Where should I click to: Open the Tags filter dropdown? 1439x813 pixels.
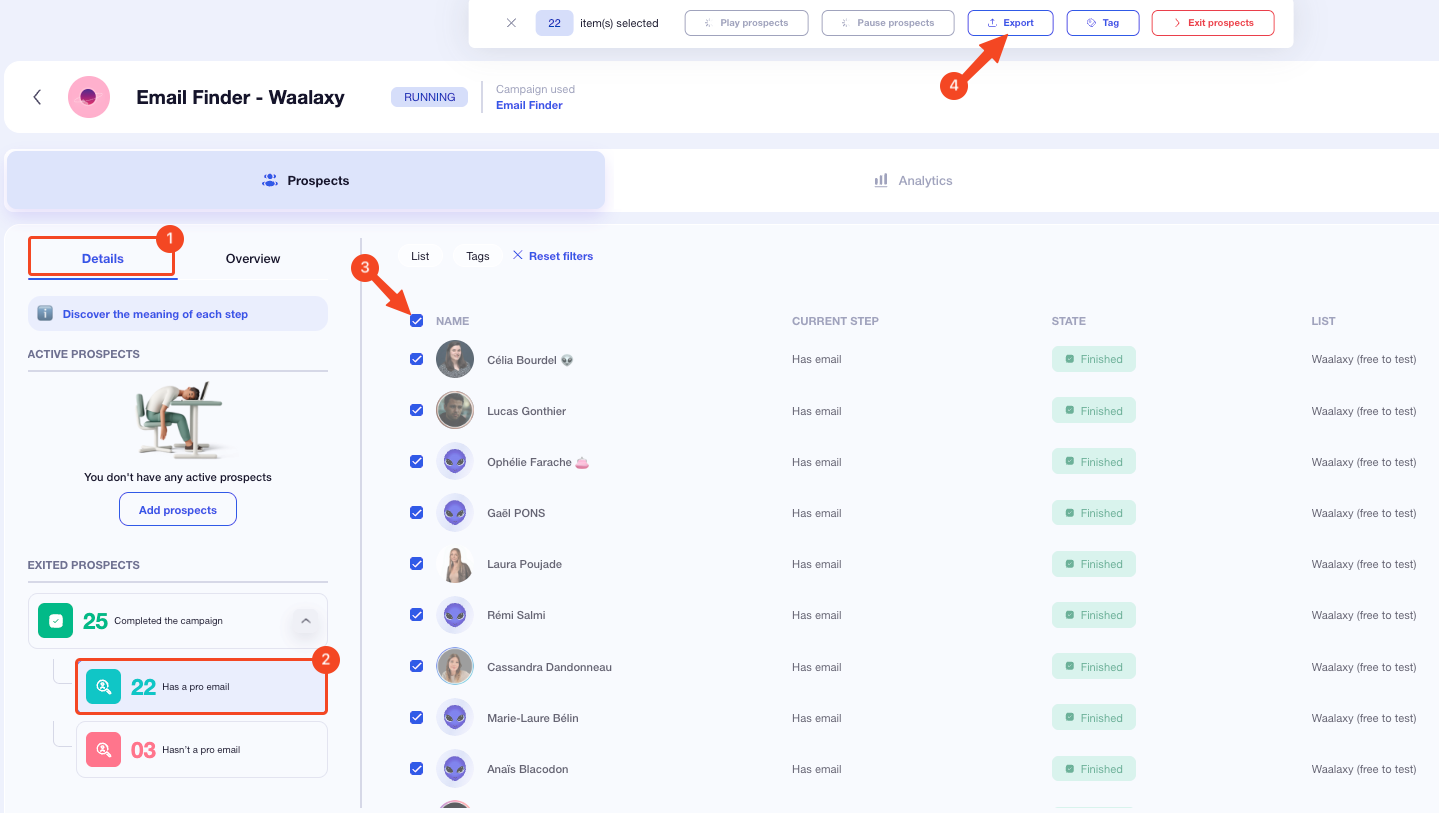coord(478,256)
